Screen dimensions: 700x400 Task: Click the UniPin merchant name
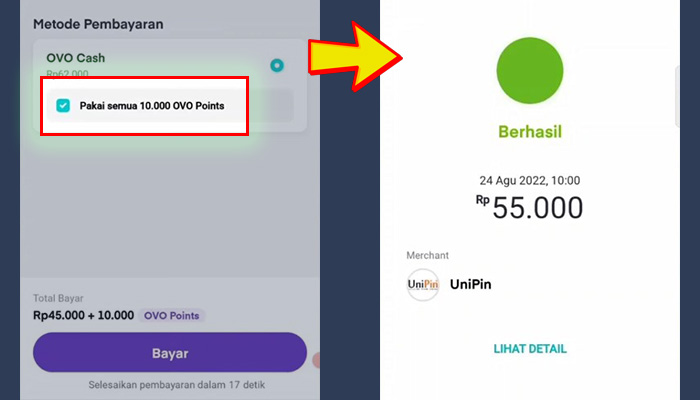point(471,284)
